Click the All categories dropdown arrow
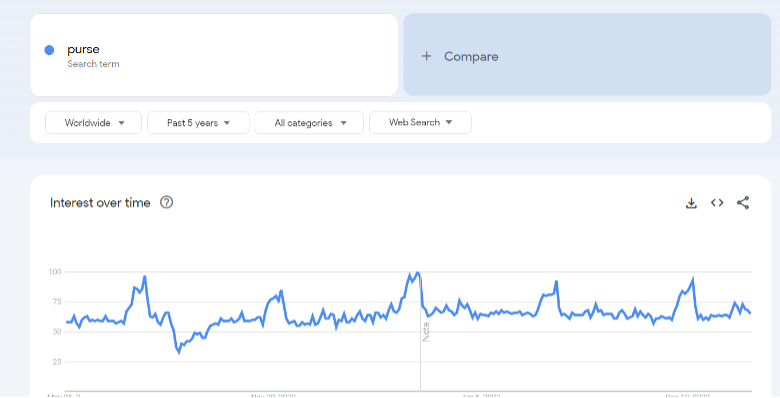This screenshot has height=398, width=780. (343, 123)
